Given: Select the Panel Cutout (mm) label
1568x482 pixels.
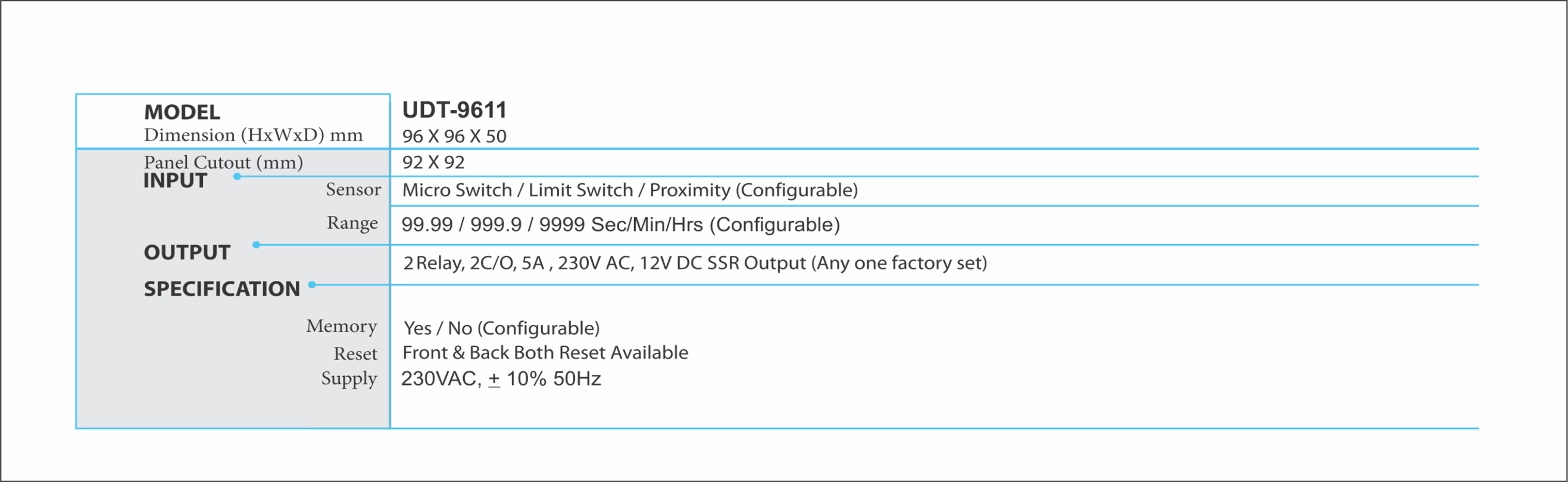Looking at the screenshot, I should click(223, 162).
